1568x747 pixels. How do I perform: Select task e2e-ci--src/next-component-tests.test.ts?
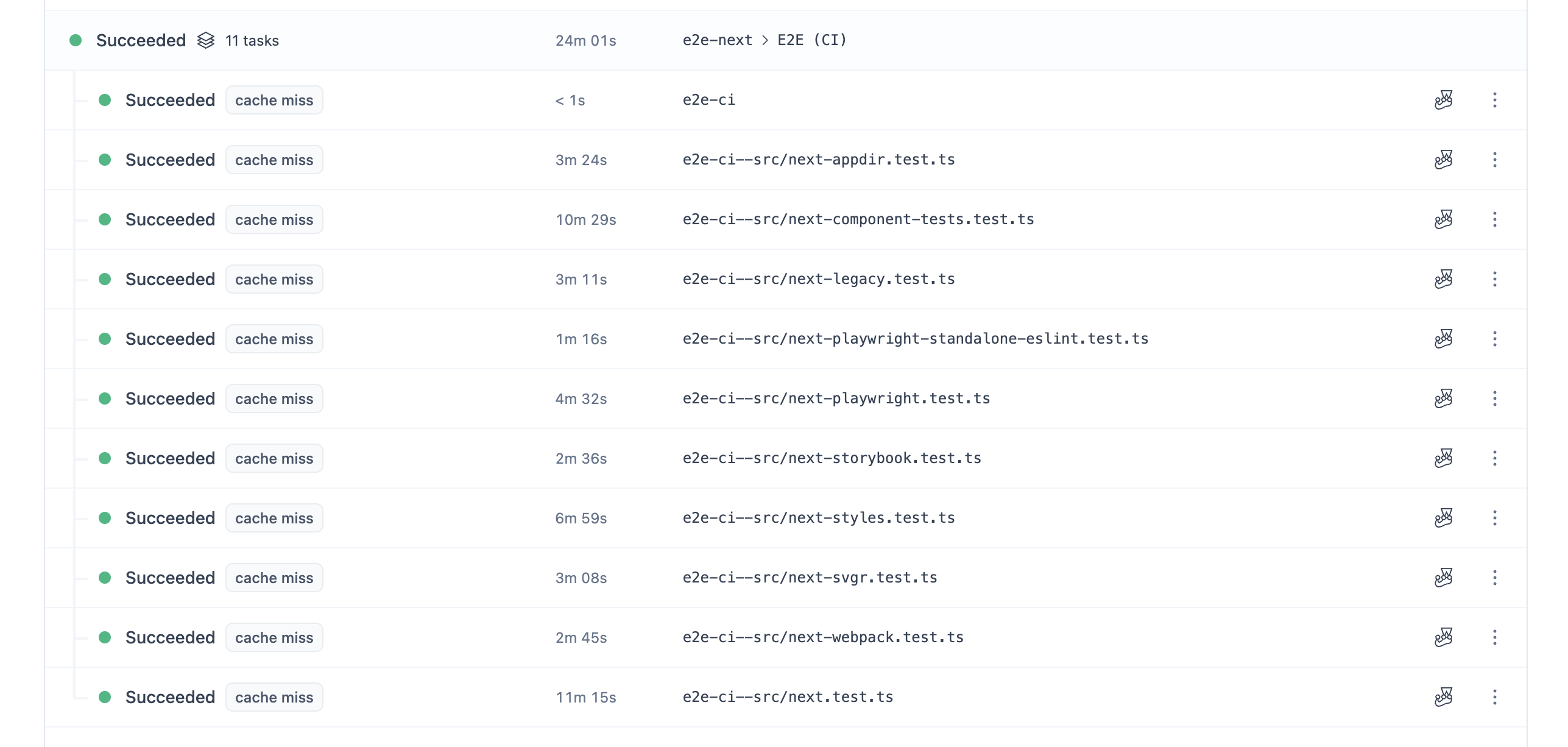(x=858, y=219)
